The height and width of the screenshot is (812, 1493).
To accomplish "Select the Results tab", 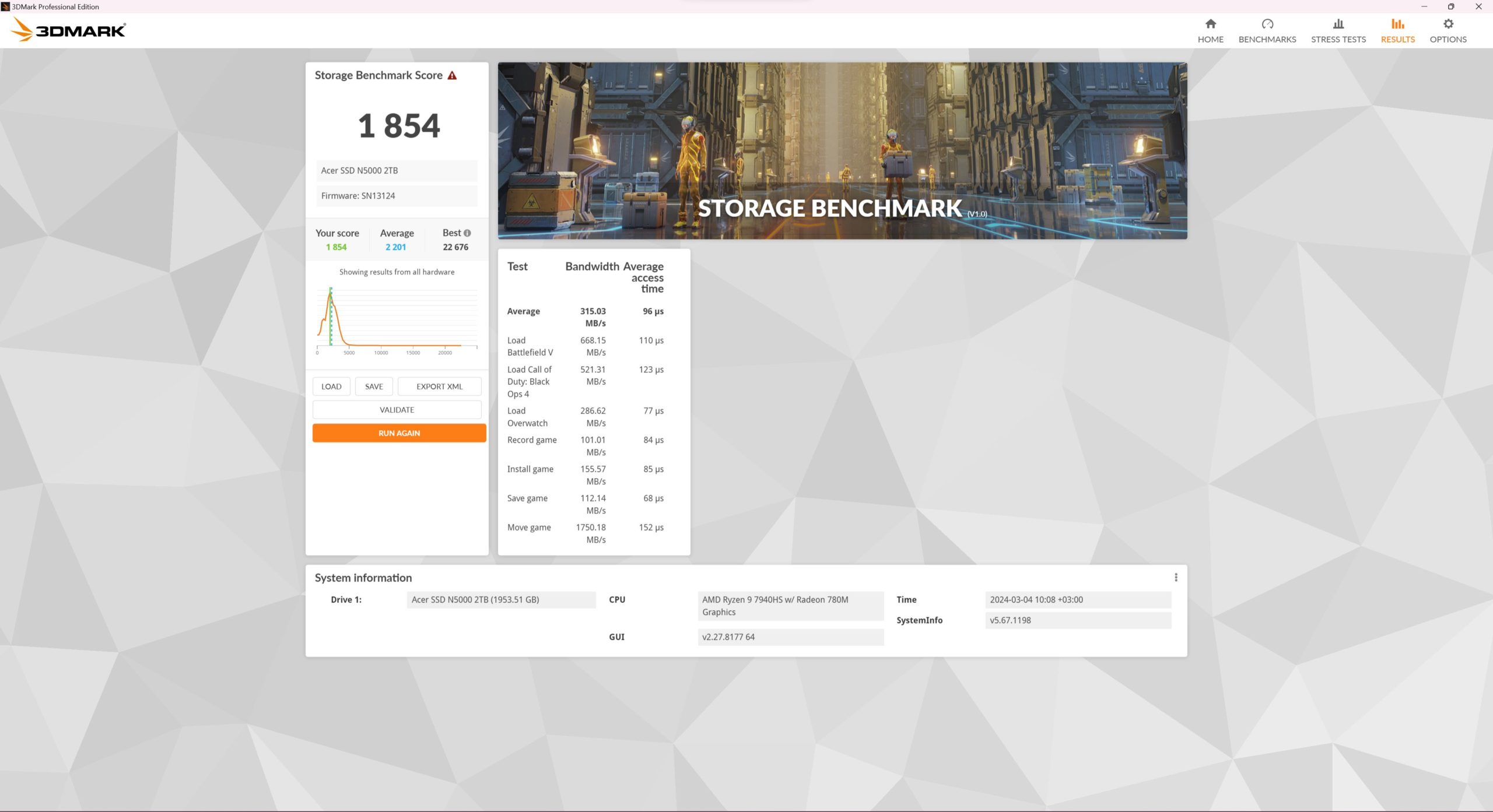I will tap(1397, 31).
